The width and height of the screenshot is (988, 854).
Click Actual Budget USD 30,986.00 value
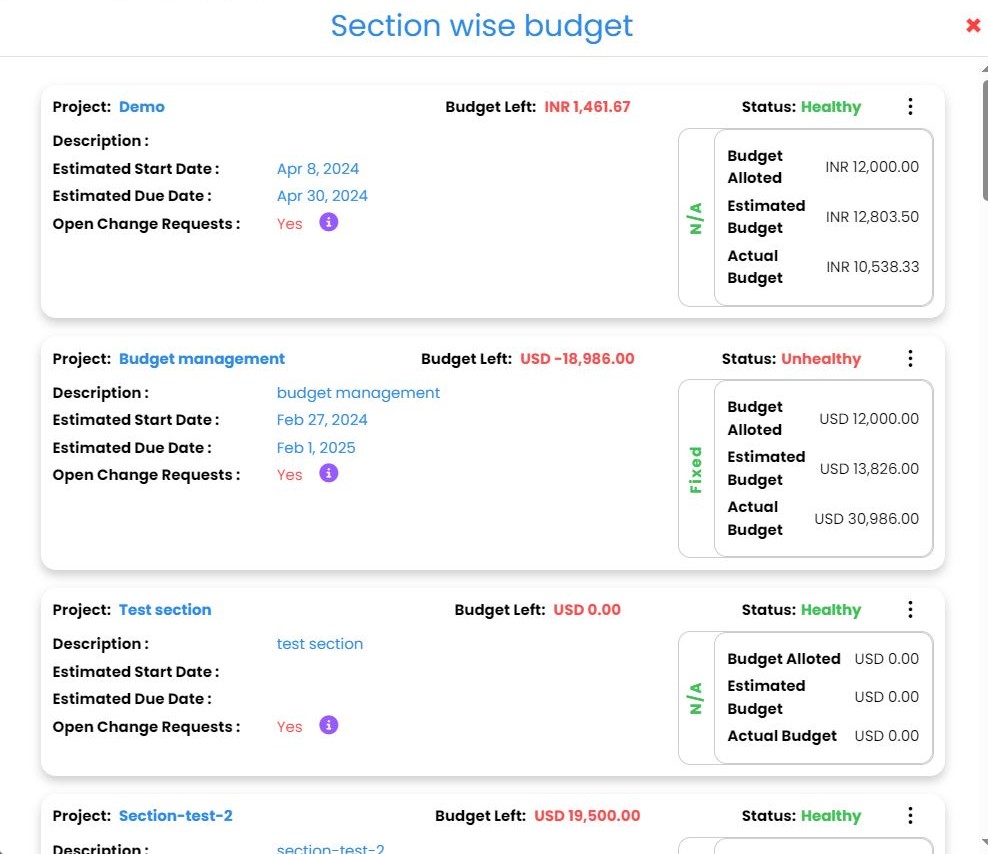(866, 519)
